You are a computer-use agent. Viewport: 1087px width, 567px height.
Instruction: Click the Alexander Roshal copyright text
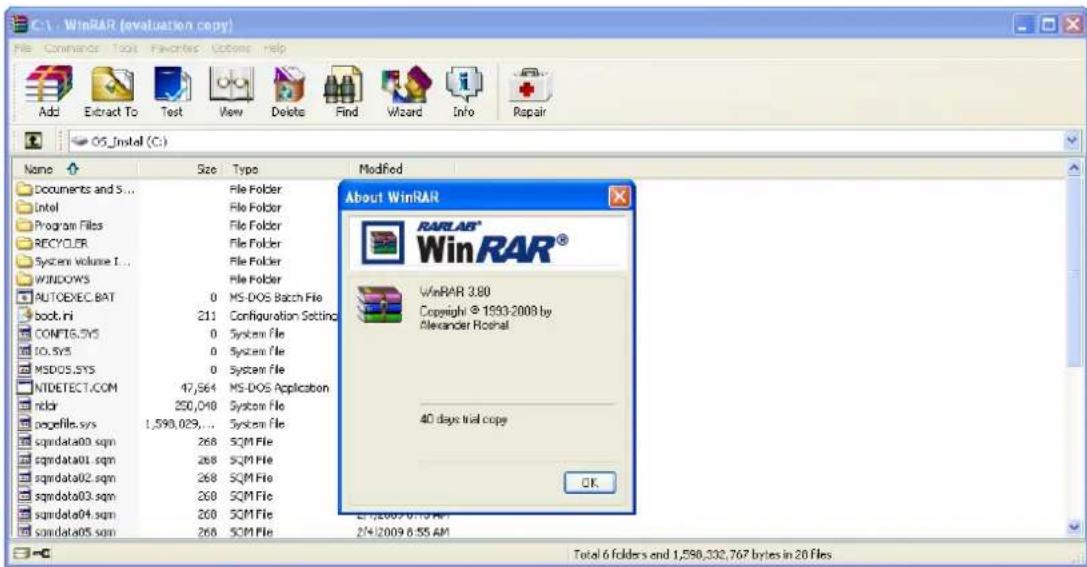464,324
